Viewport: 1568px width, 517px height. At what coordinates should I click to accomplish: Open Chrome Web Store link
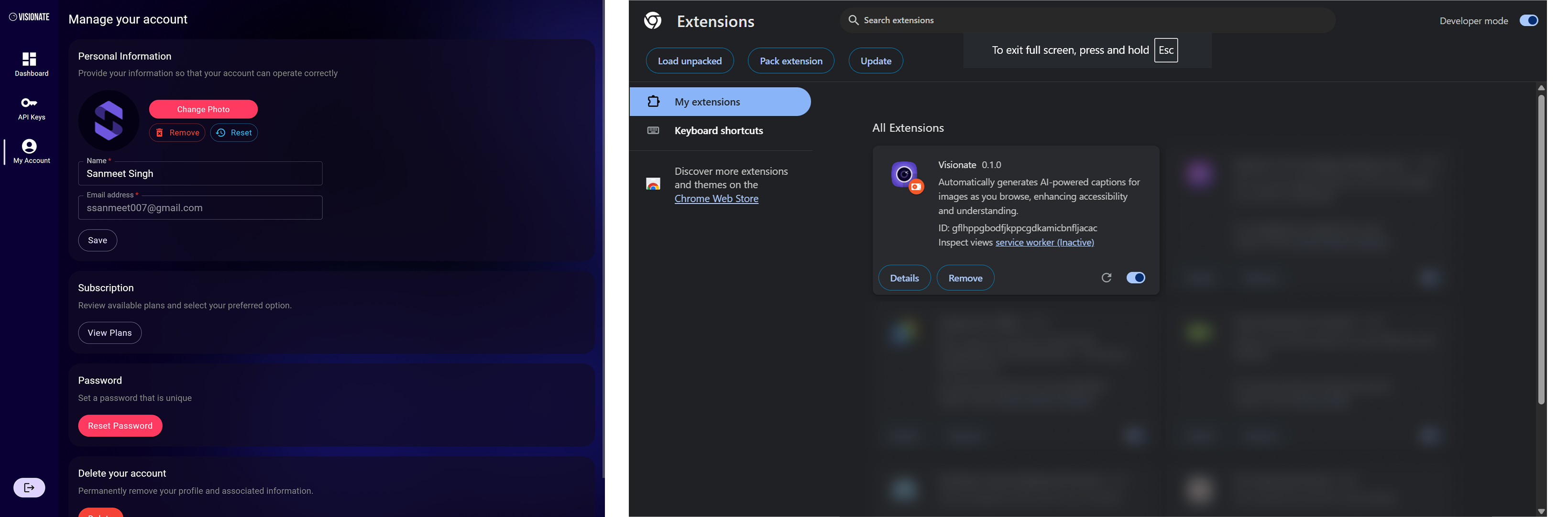coord(716,198)
